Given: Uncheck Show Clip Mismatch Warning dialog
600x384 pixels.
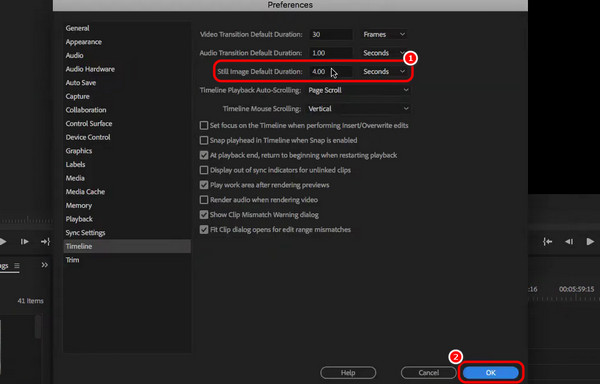Looking at the screenshot, I should 204,215.
